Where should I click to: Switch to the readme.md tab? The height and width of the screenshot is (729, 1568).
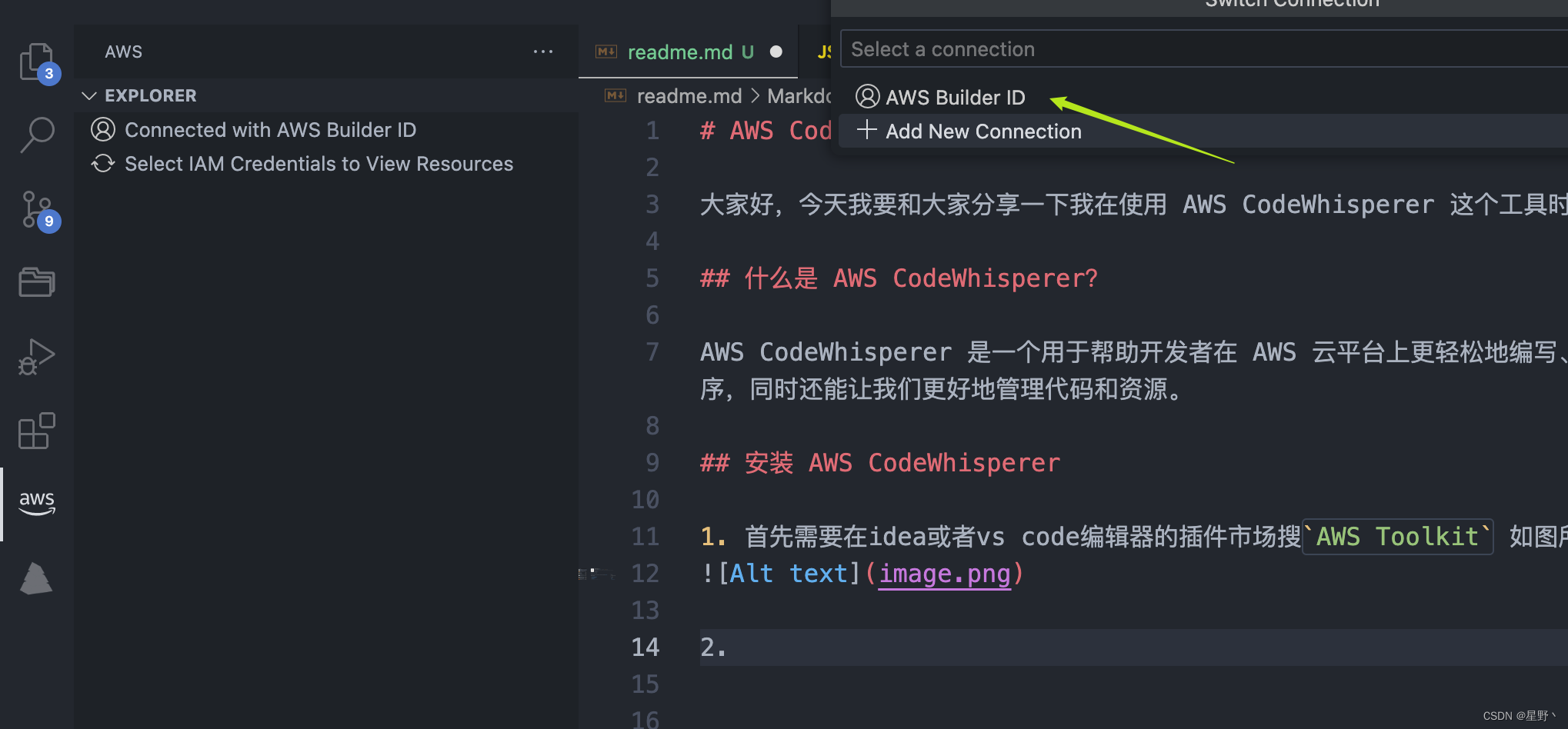point(689,52)
